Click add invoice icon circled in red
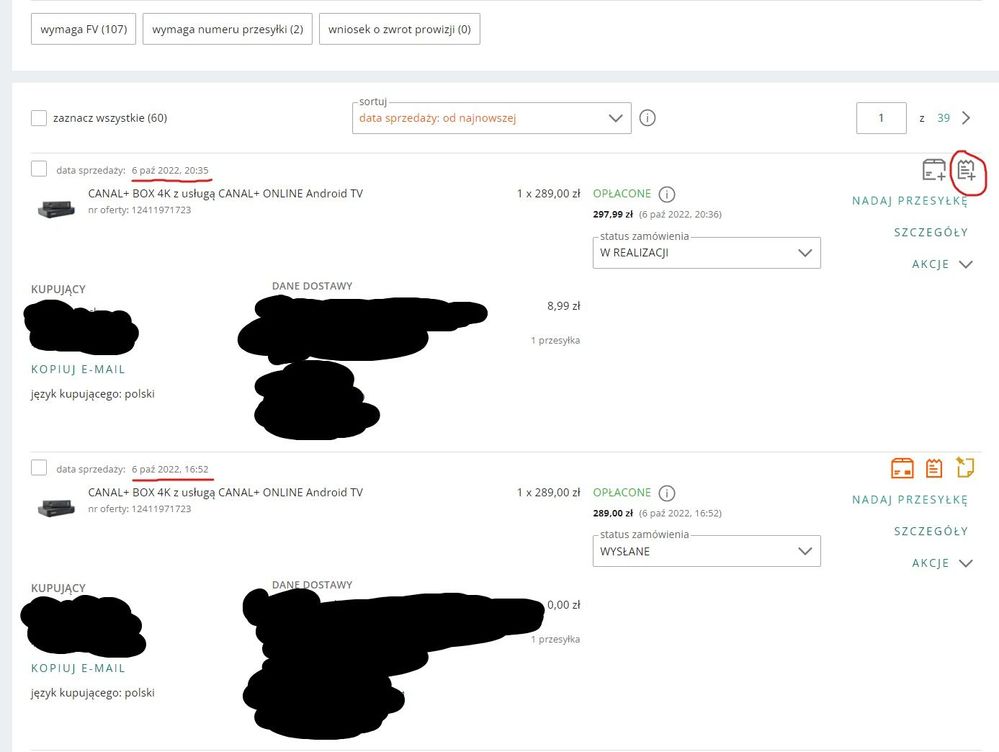This screenshot has width=999, height=752. tap(966, 170)
